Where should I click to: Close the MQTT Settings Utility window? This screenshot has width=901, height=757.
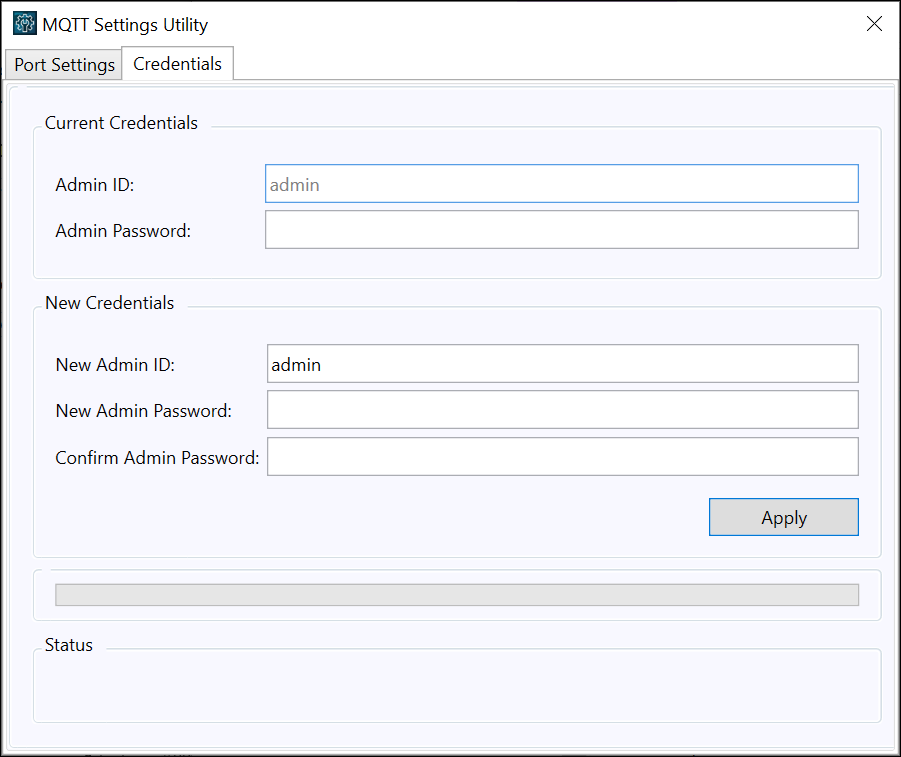tap(874, 24)
